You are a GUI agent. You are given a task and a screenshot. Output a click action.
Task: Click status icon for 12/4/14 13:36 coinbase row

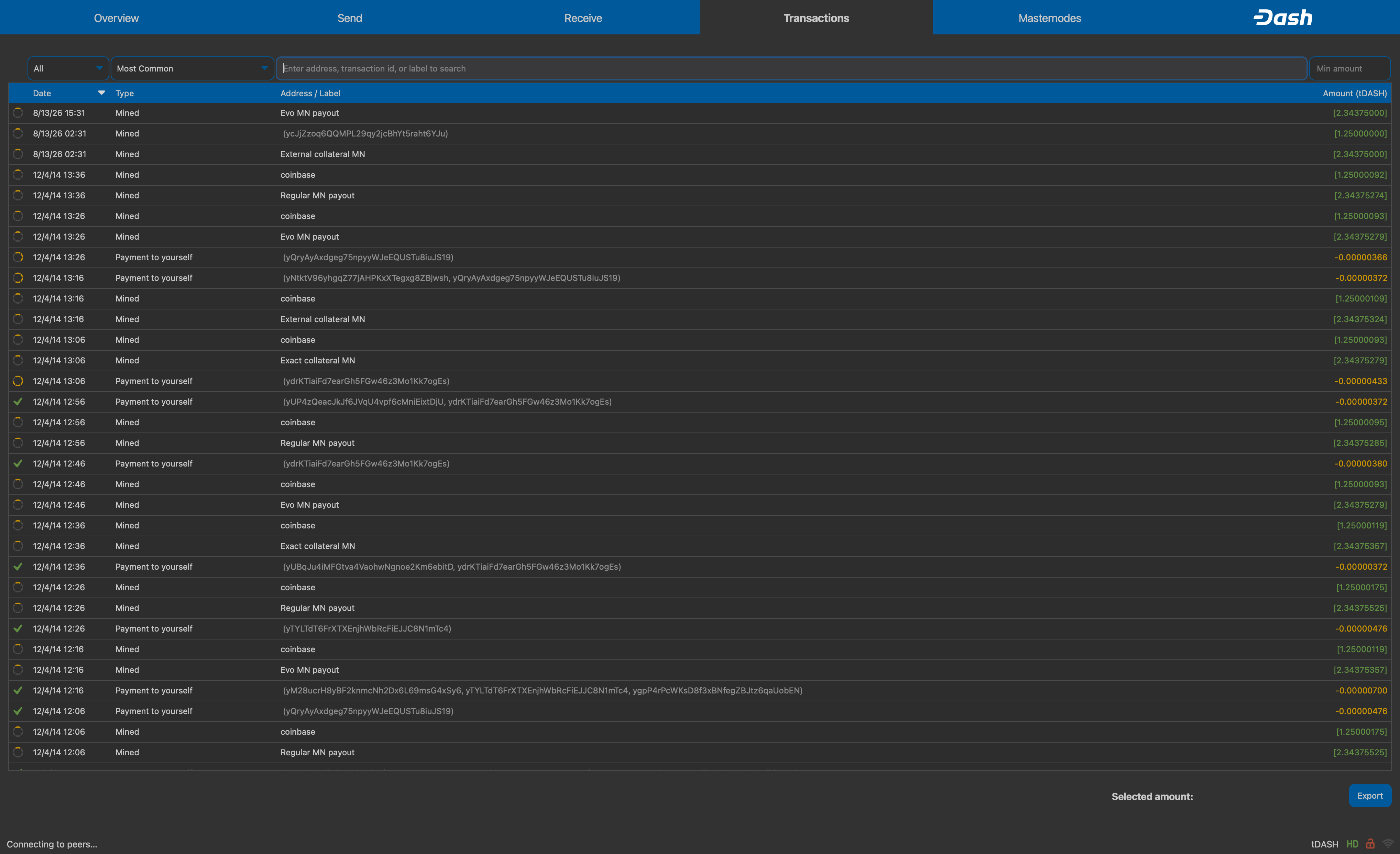(x=18, y=175)
